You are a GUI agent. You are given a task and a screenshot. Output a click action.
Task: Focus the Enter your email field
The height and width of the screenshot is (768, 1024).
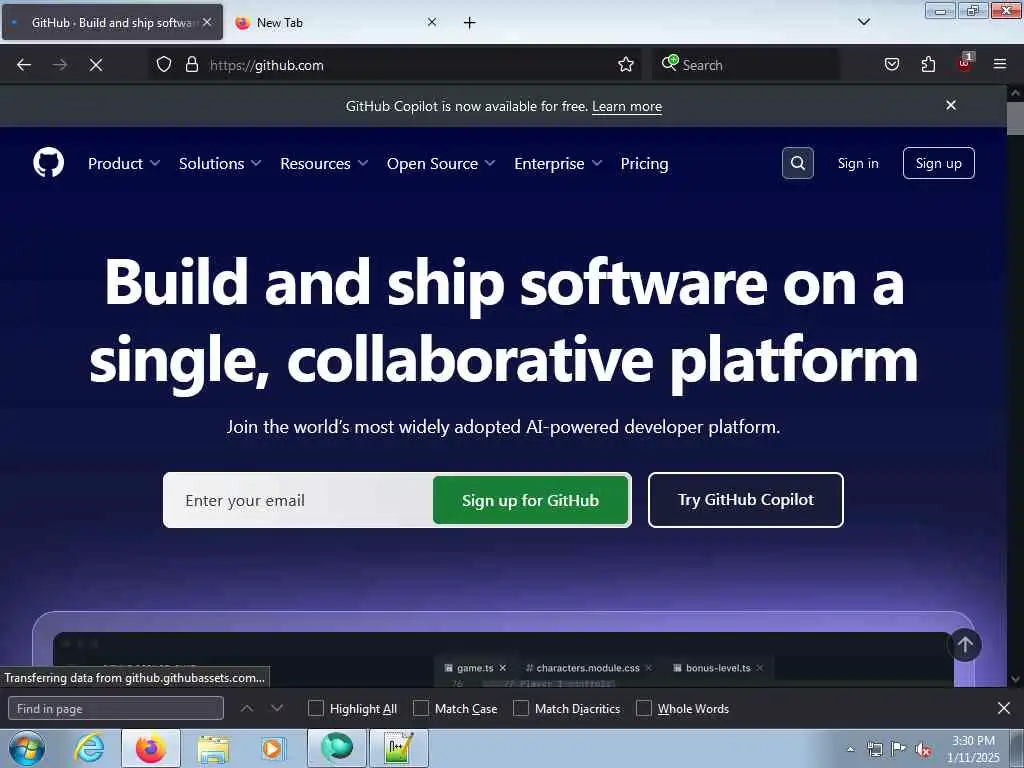click(299, 500)
